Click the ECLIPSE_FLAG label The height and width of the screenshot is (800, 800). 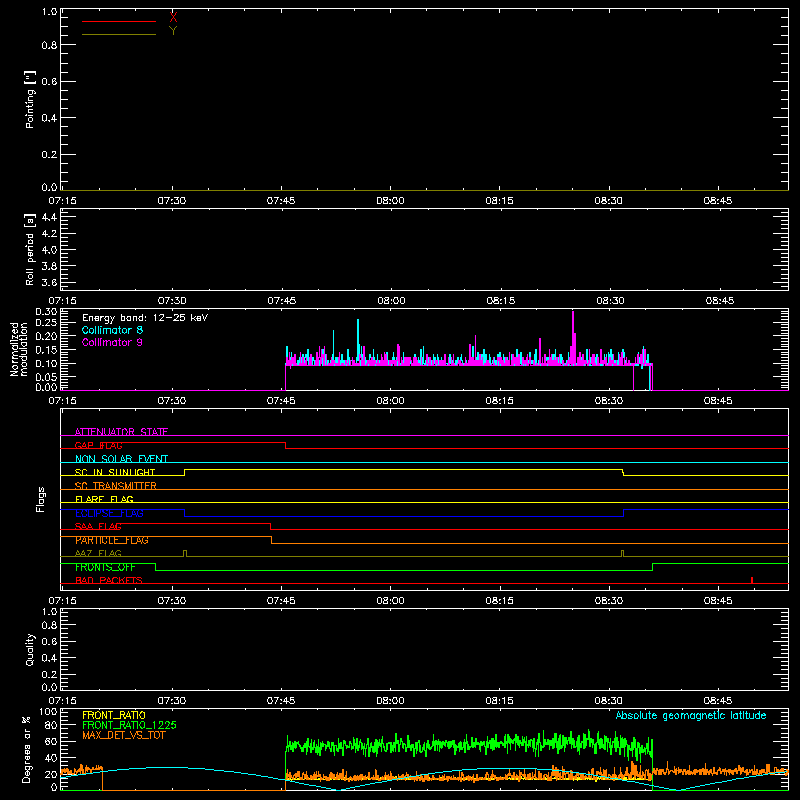point(109,513)
